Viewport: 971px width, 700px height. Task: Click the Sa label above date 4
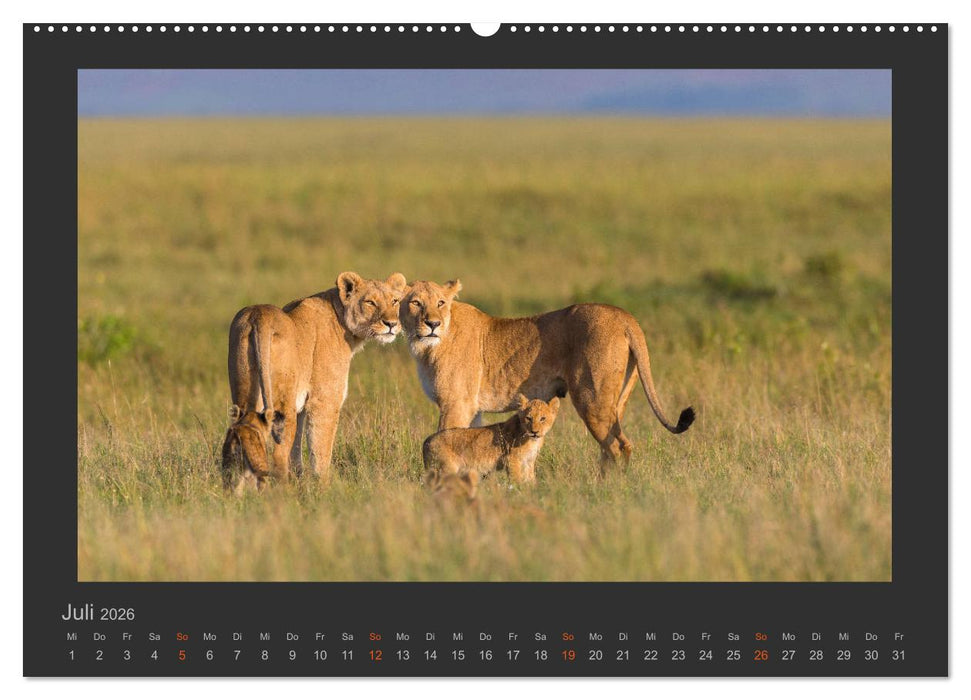tap(152, 636)
